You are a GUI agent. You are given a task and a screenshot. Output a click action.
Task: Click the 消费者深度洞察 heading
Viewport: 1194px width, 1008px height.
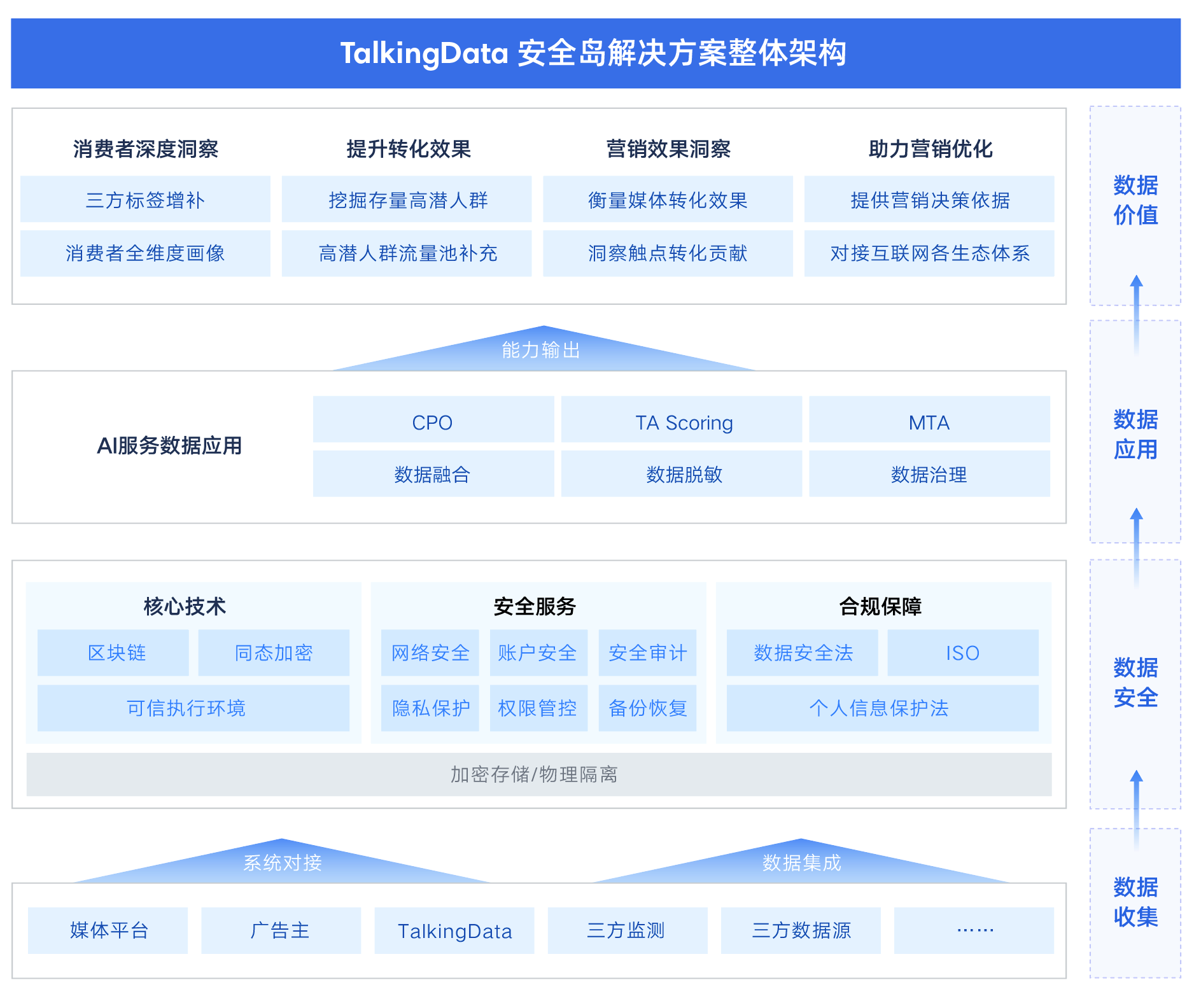point(145,149)
